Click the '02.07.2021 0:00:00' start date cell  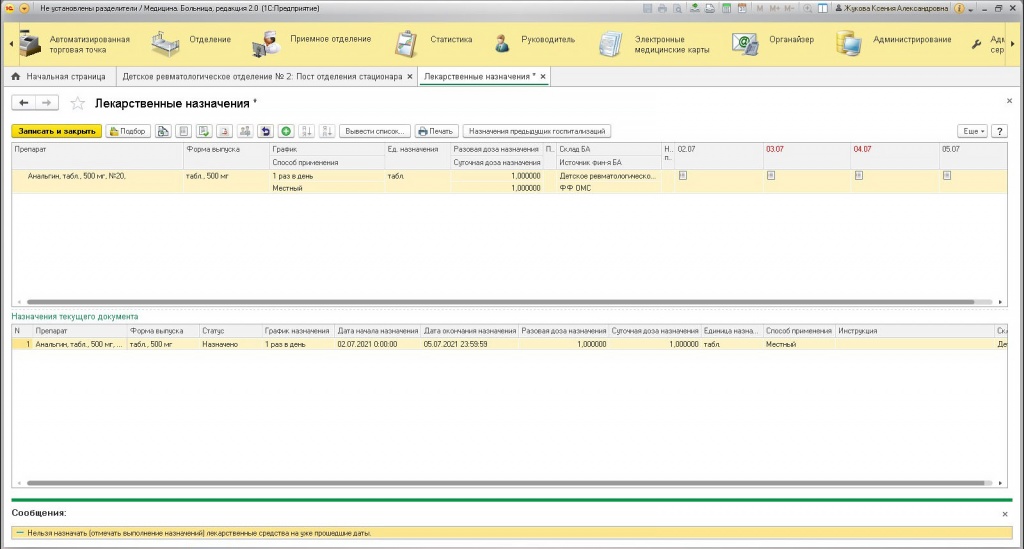coord(377,344)
